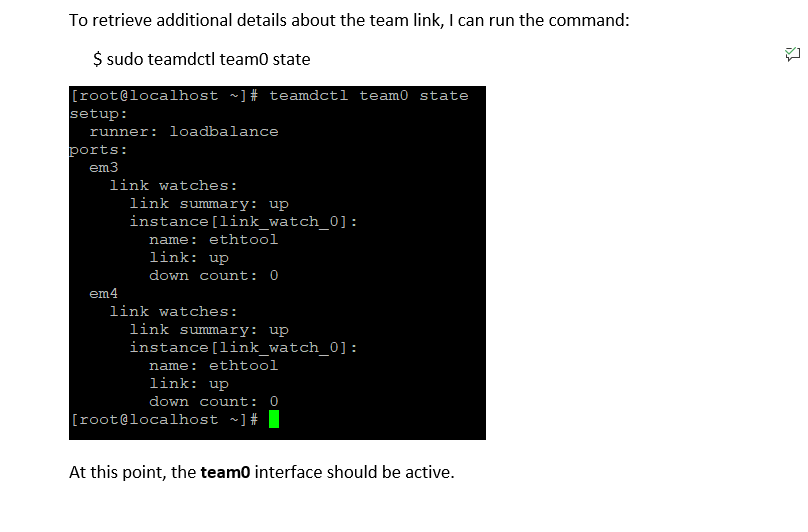
Task: Click the green terminal cursor block
Action: [274, 419]
